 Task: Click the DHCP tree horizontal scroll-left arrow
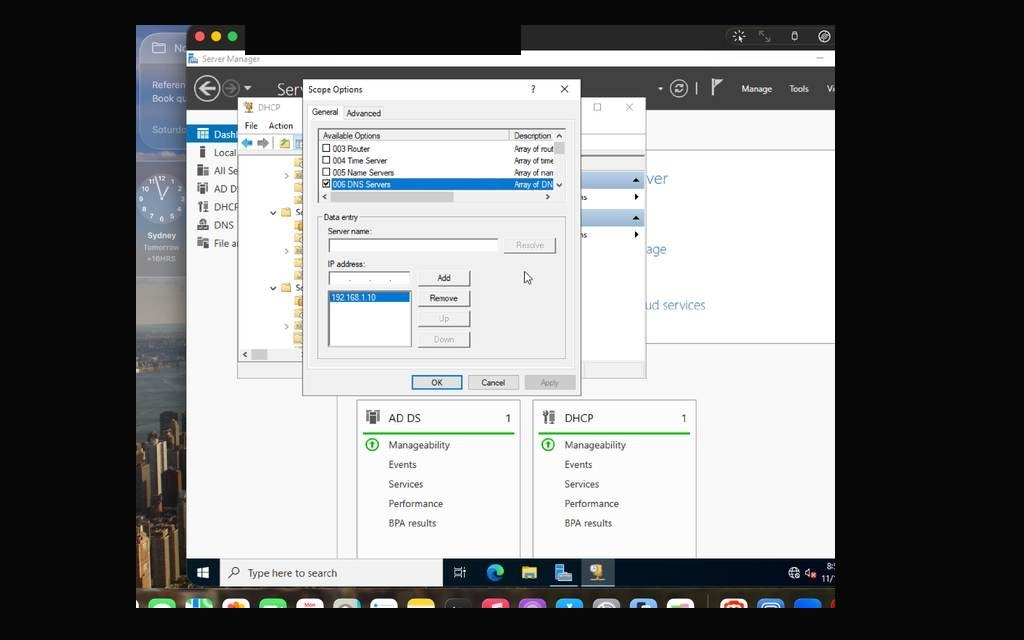pos(245,355)
